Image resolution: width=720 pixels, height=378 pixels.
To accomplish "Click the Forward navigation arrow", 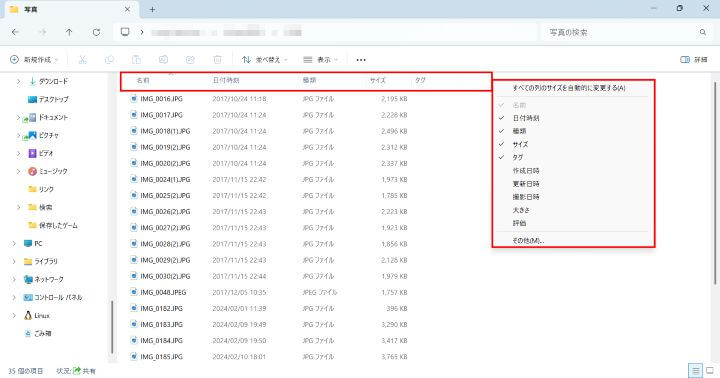I will tap(42, 32).
